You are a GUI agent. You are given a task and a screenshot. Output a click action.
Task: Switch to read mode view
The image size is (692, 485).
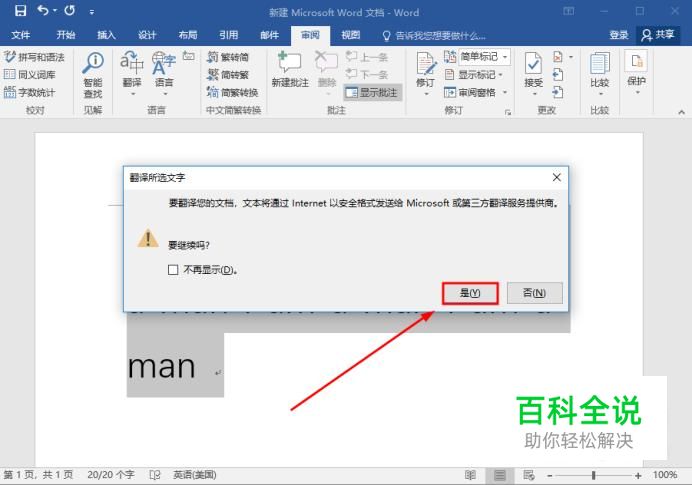pos(470,475)
